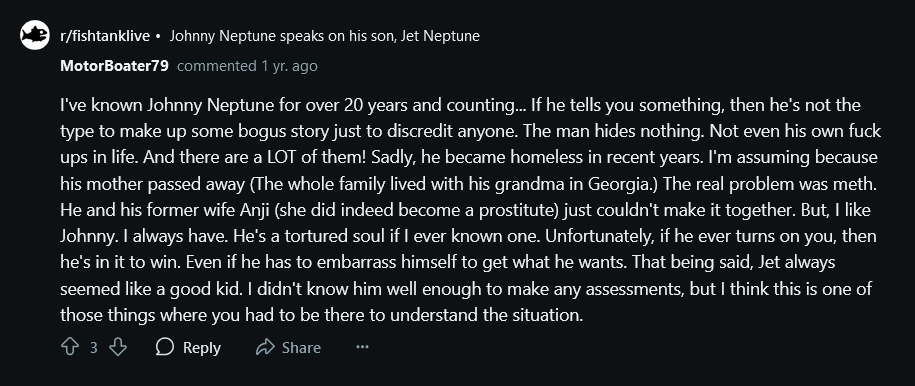Click the fishtanklive fish avatar icon
The height and width of the screenshot is (386, 915).
[35, 35]
